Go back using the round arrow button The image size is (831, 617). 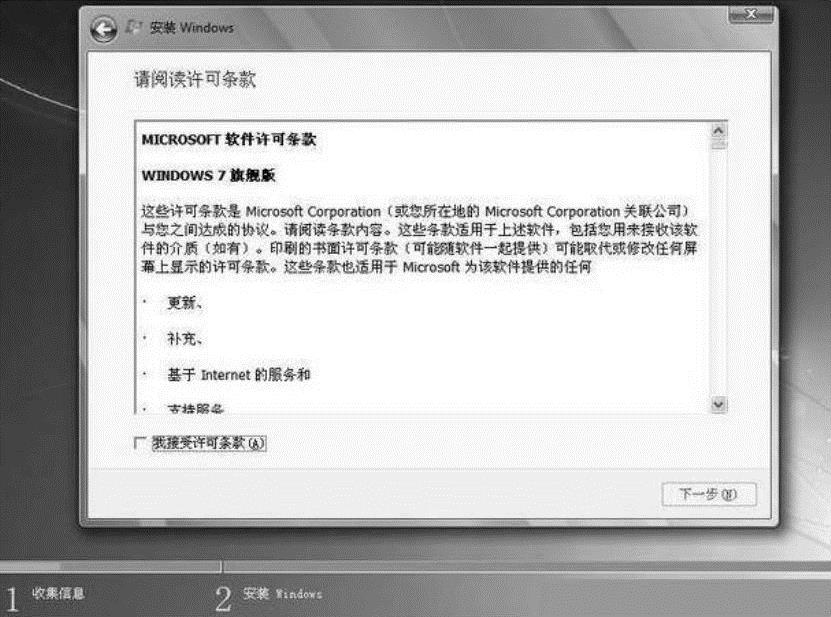pos(103,29)
